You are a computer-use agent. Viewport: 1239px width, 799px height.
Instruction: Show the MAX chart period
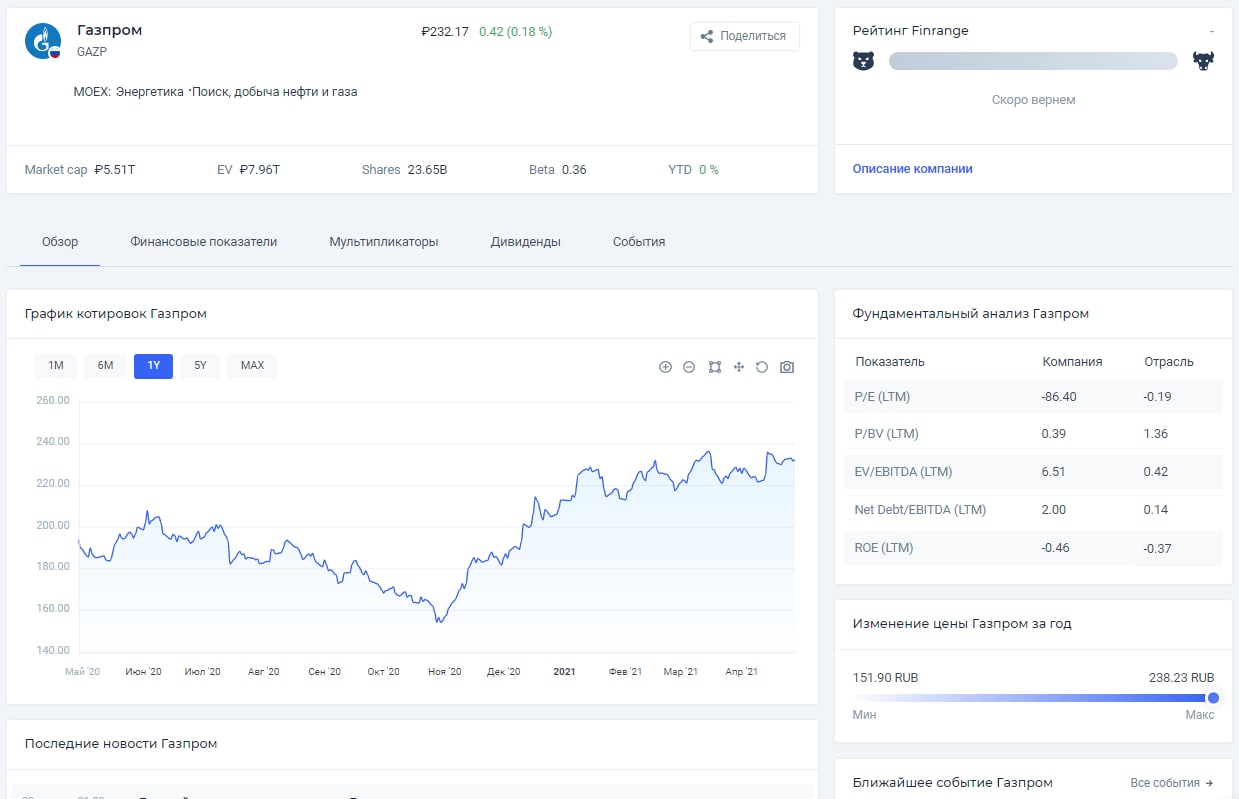click(252, 366)
